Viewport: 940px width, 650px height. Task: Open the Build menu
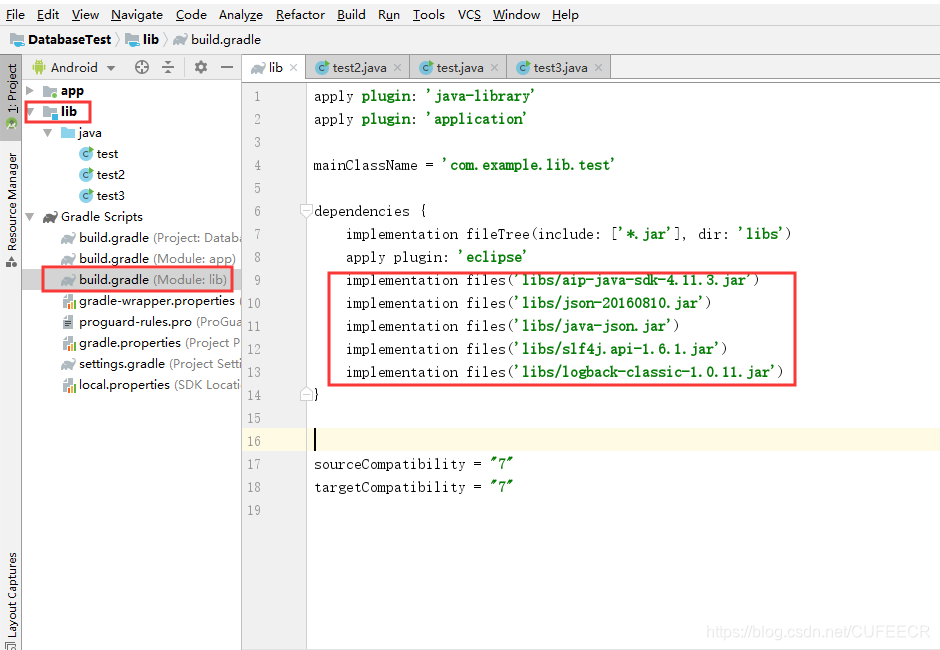click(351, 14)
